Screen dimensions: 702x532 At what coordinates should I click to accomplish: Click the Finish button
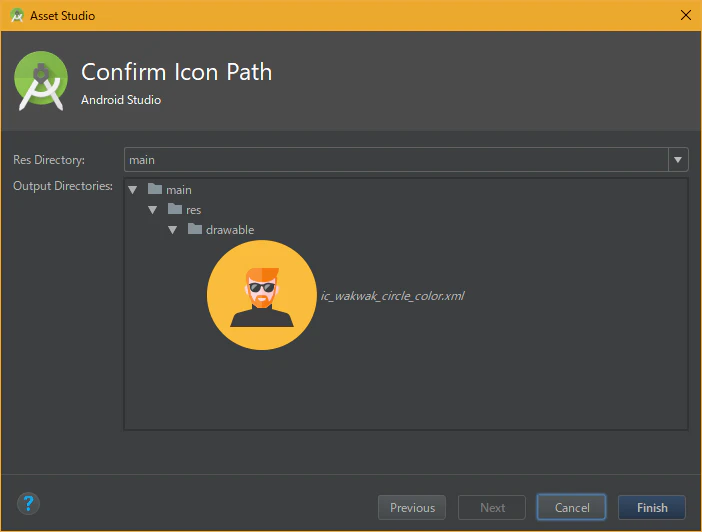pos(652,507)
